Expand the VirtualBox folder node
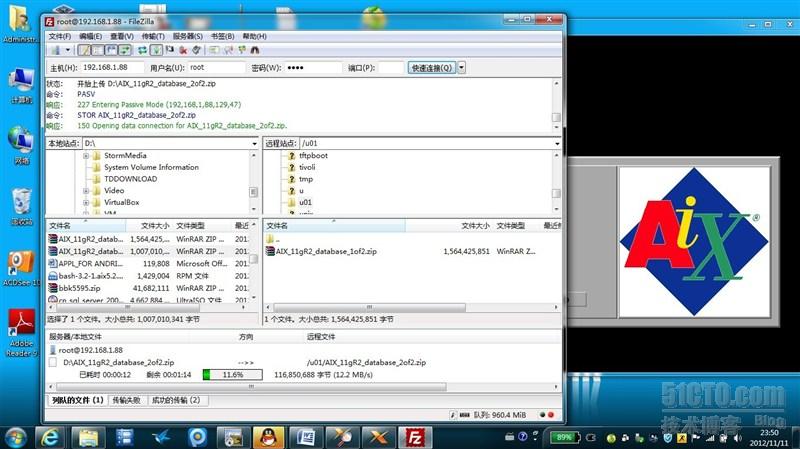800x449 pixels. tap(86, 203)
